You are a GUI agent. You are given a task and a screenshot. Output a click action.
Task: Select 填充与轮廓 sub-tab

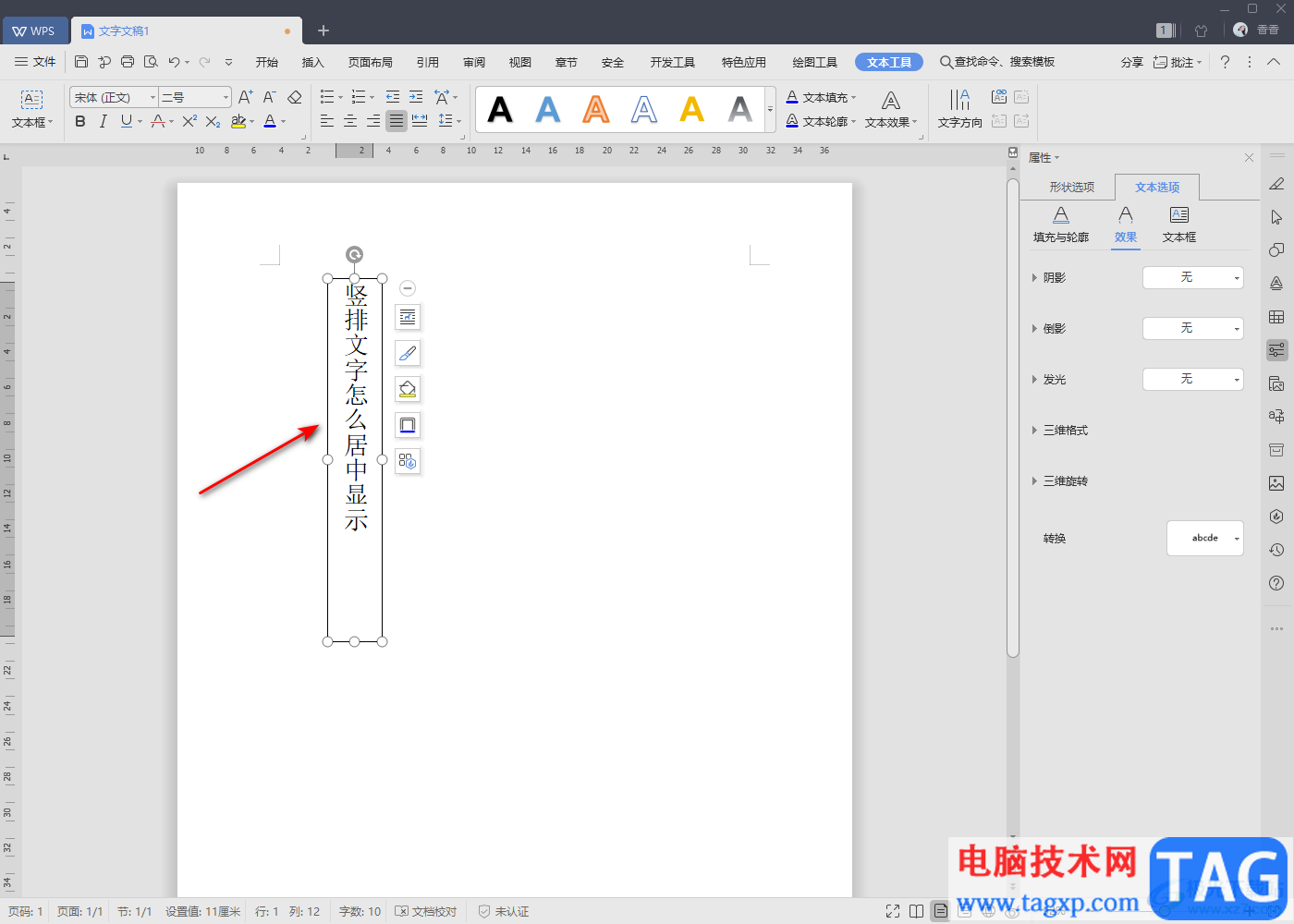click(1061, 225)
